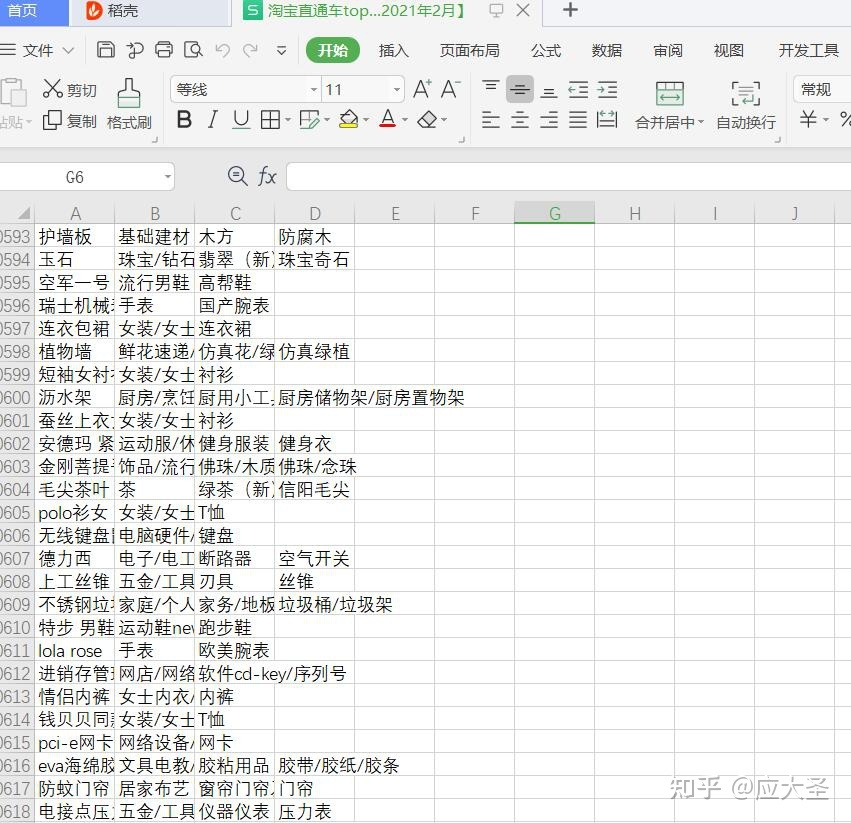Open the borders dropdown arrow
The height and width of the screenshot is (823, 851).
pyautogui.click(x=287, y=119)
